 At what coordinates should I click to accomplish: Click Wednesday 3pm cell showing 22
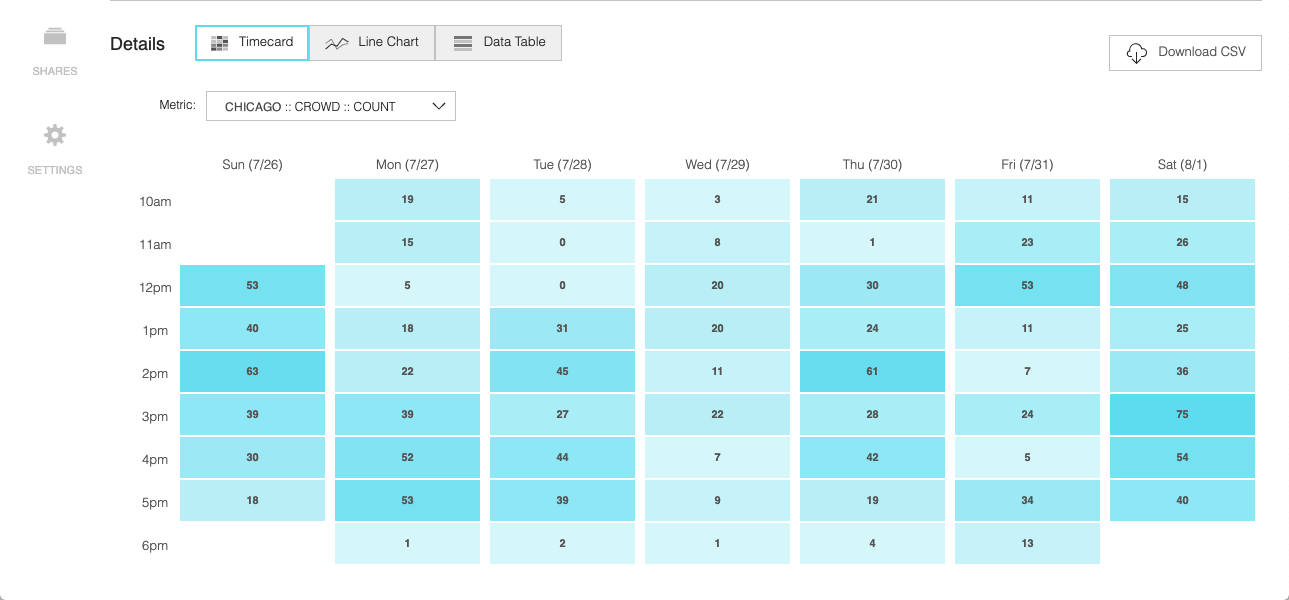(717, 414)
